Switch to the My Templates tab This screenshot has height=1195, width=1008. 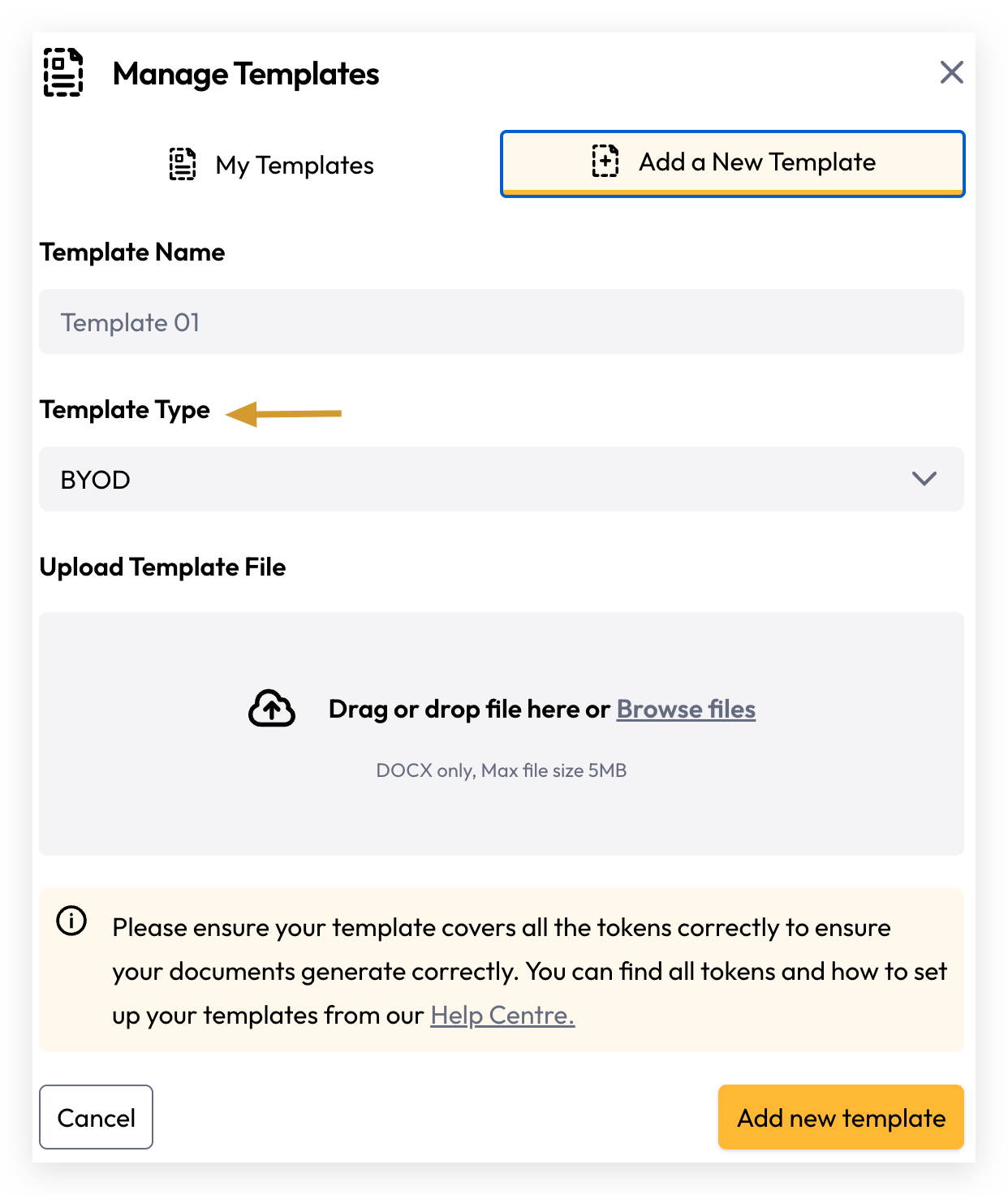click(x=271, y=165)
